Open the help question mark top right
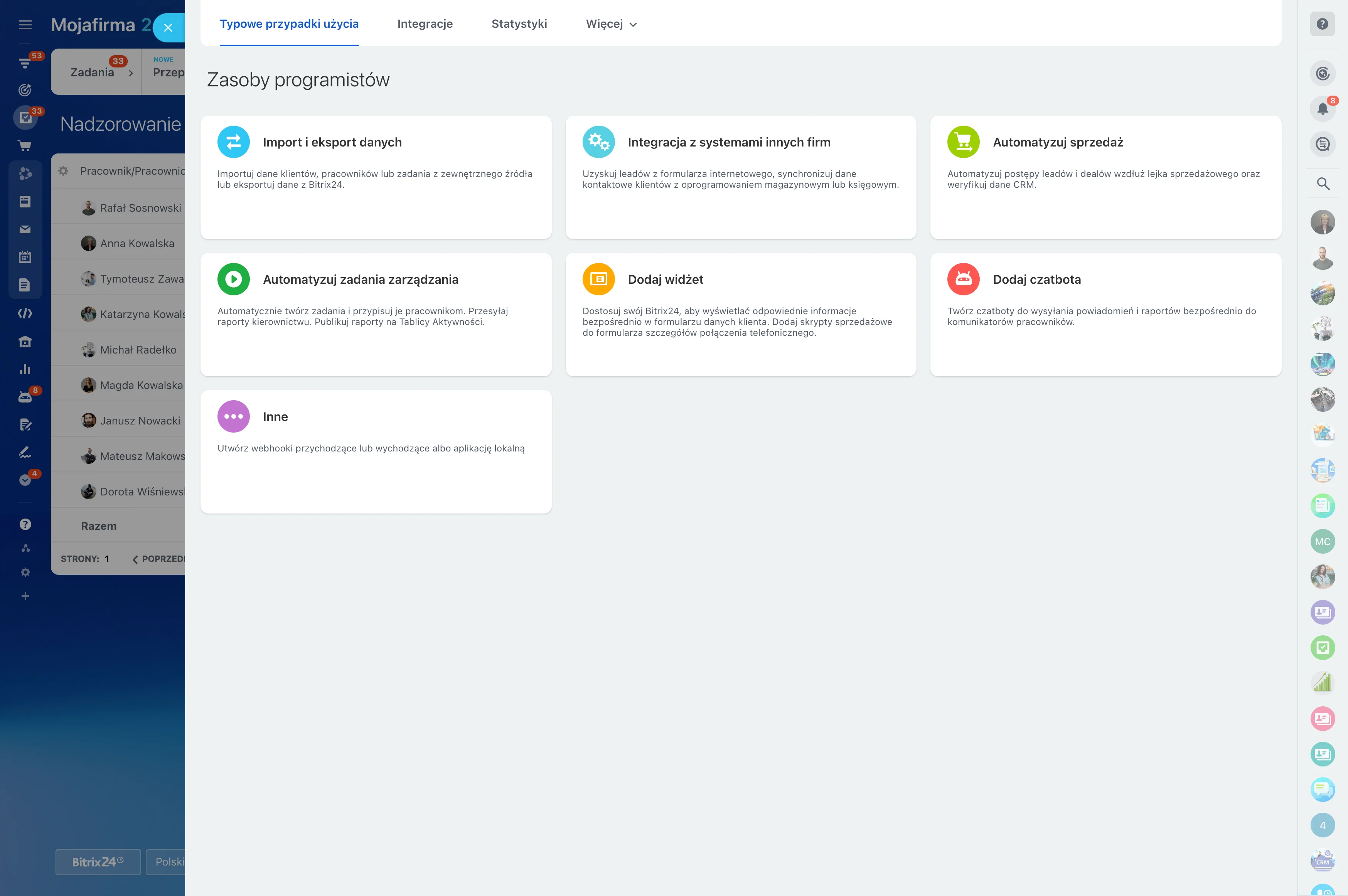The height and width of the screenshot is (896, 1348). (x=1322, y=24)
